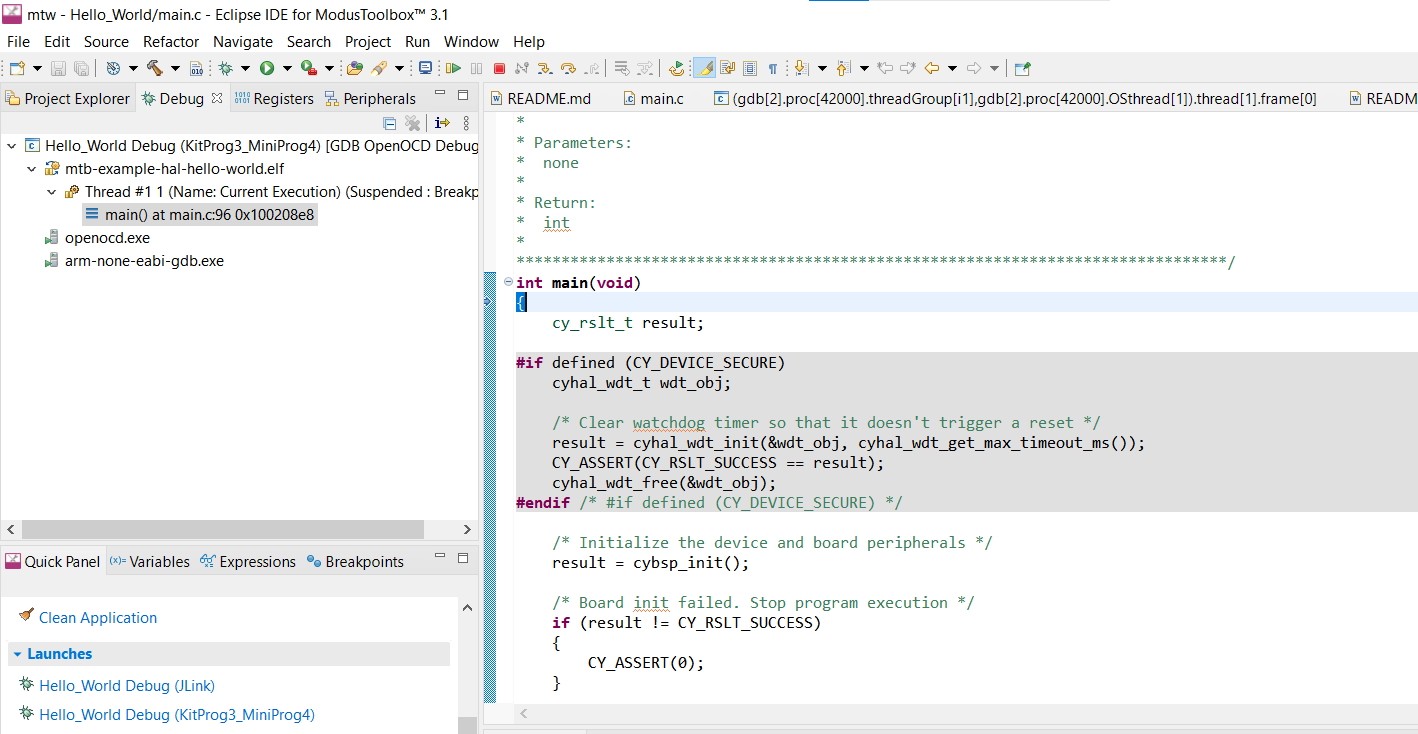Switch to Breakpoints tab
1418x734 pixels.
[355, 561]
